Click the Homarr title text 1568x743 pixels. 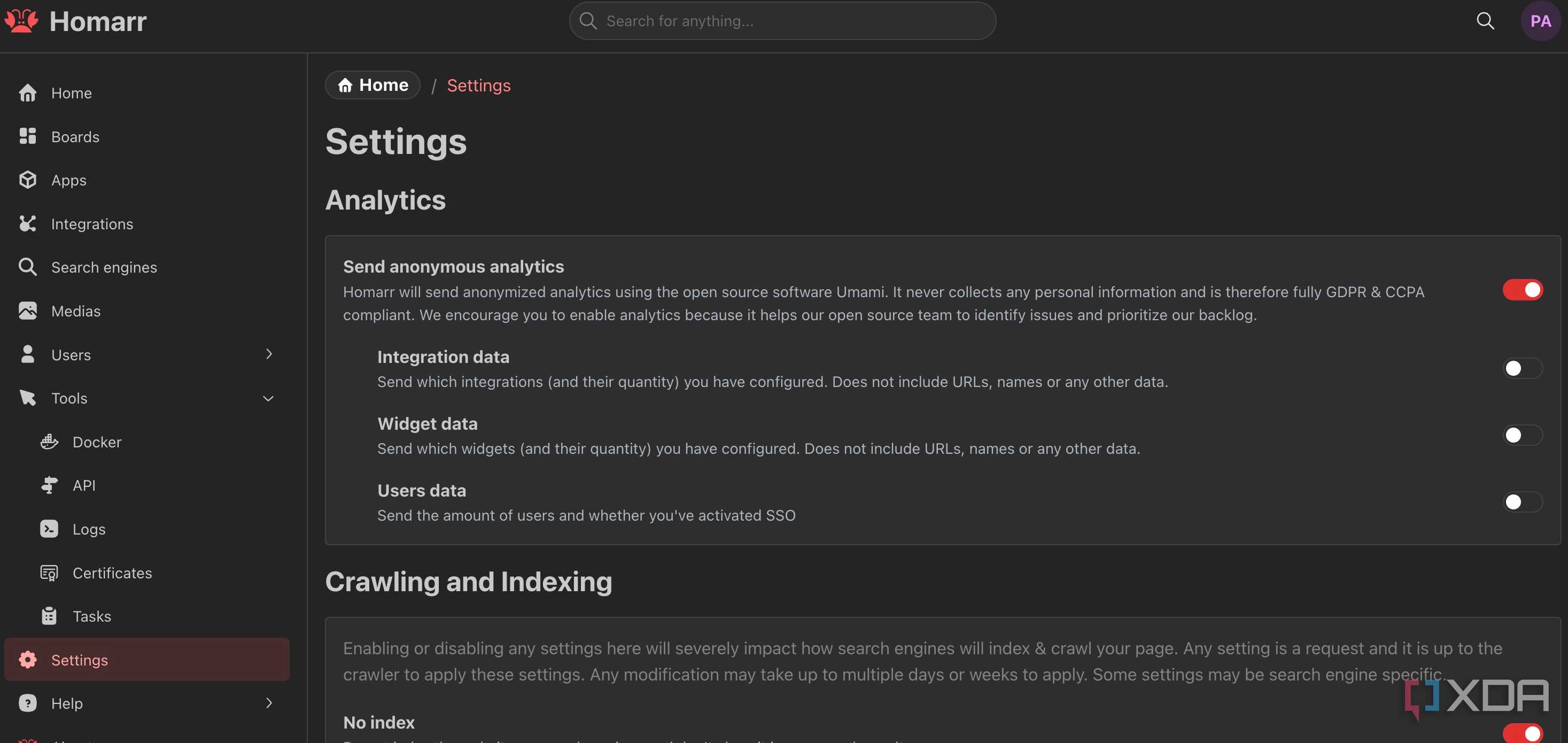(x=98, y=21)
